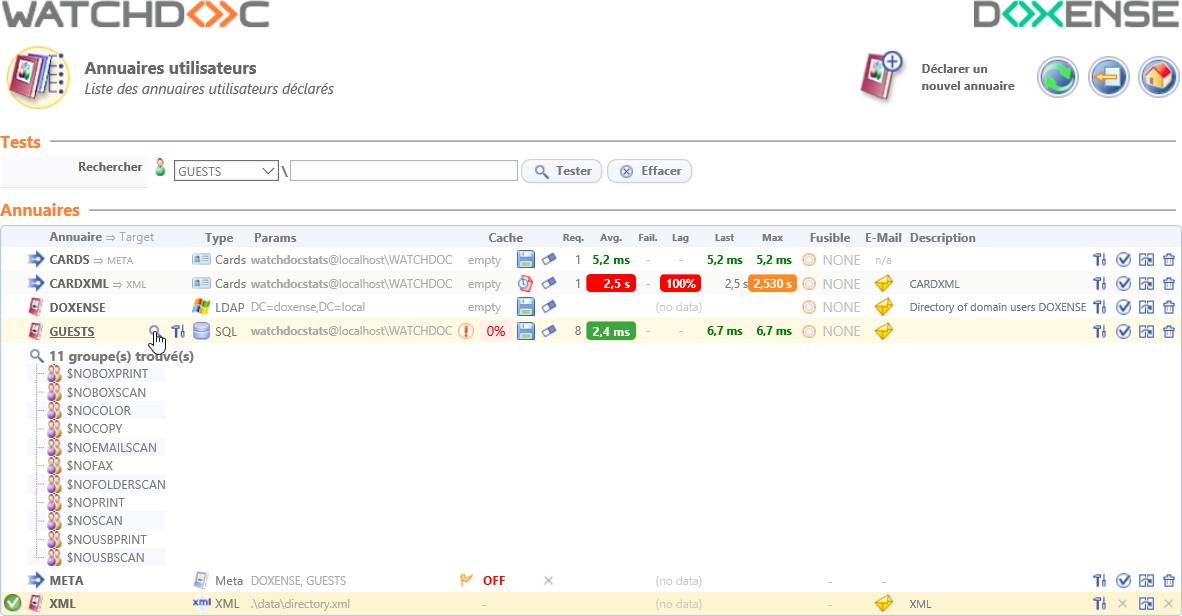Click the tools icon beside the GUESTS name
This screenshot has height=616, width=1182.
click(x=178, y=331)
